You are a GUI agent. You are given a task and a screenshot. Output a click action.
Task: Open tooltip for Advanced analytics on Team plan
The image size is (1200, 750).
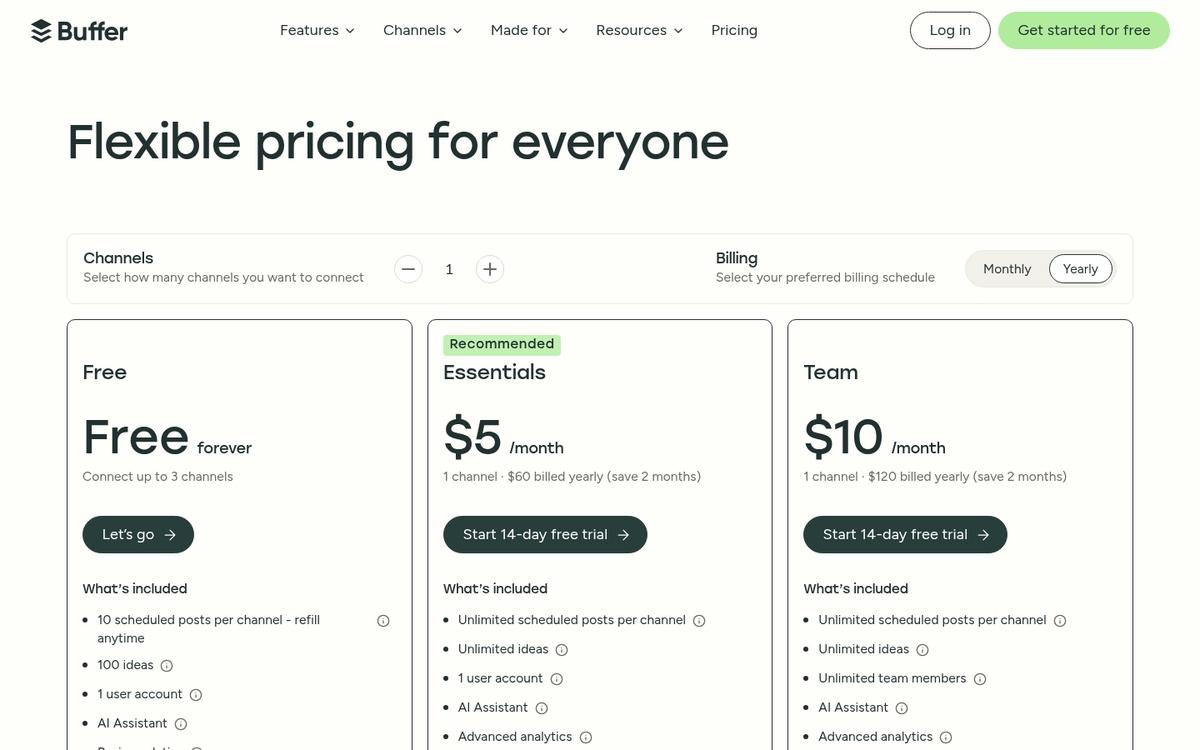pyautogui.click(x=946, y=736)
